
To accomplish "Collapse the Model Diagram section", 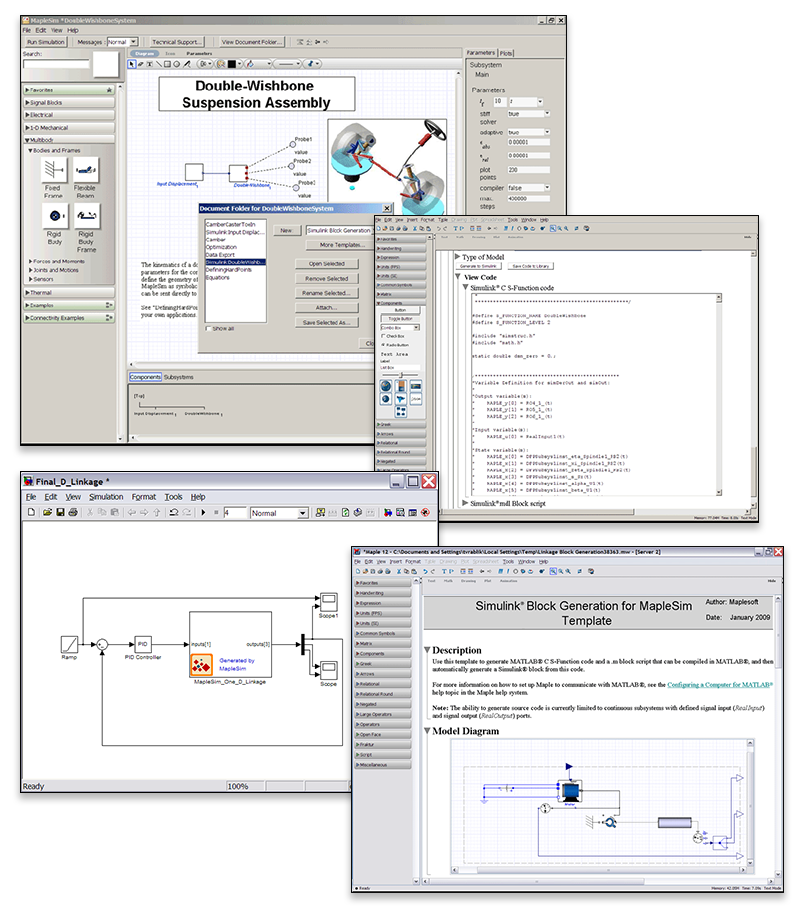I will coord(427,731).
